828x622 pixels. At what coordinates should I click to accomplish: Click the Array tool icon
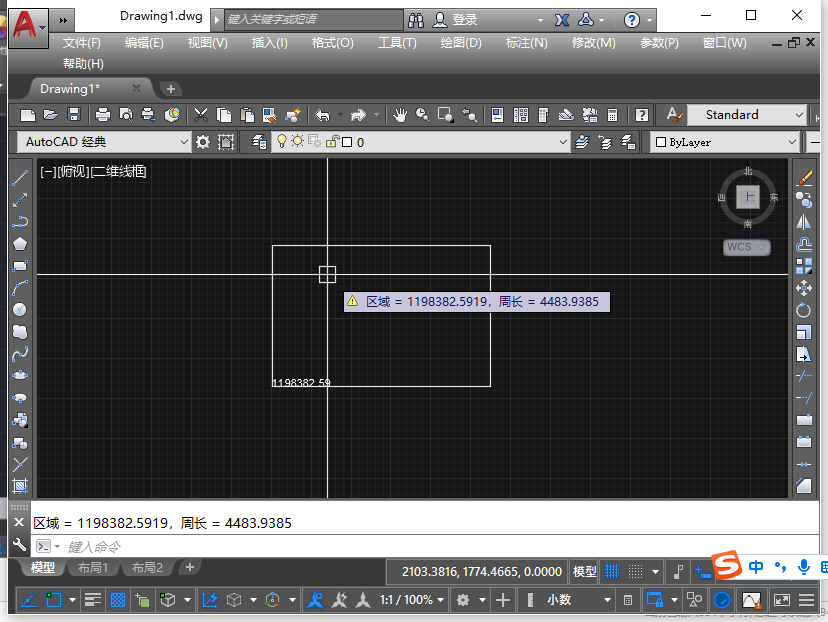pos(804,266)
